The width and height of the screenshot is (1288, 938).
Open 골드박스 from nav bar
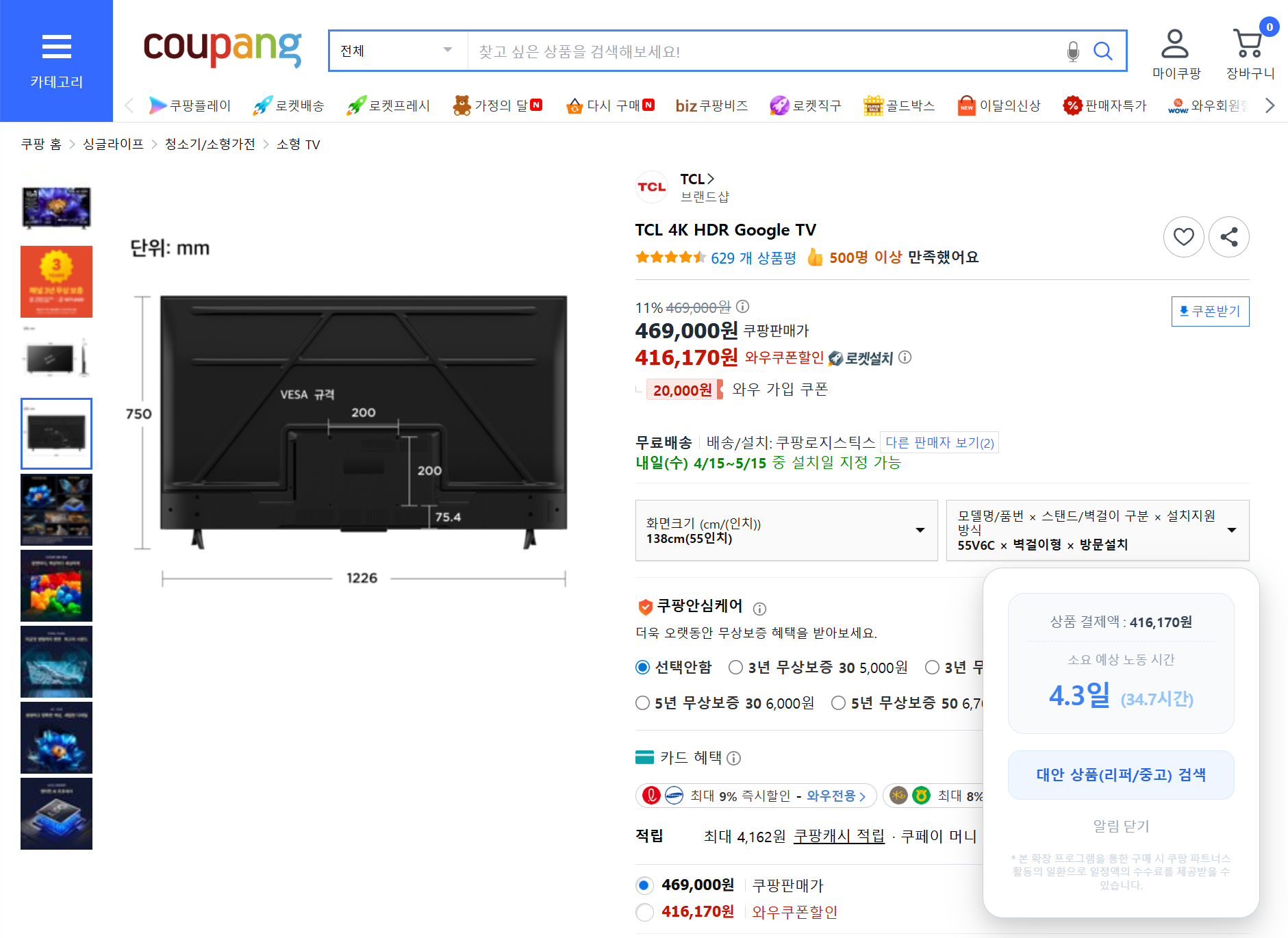899,105
